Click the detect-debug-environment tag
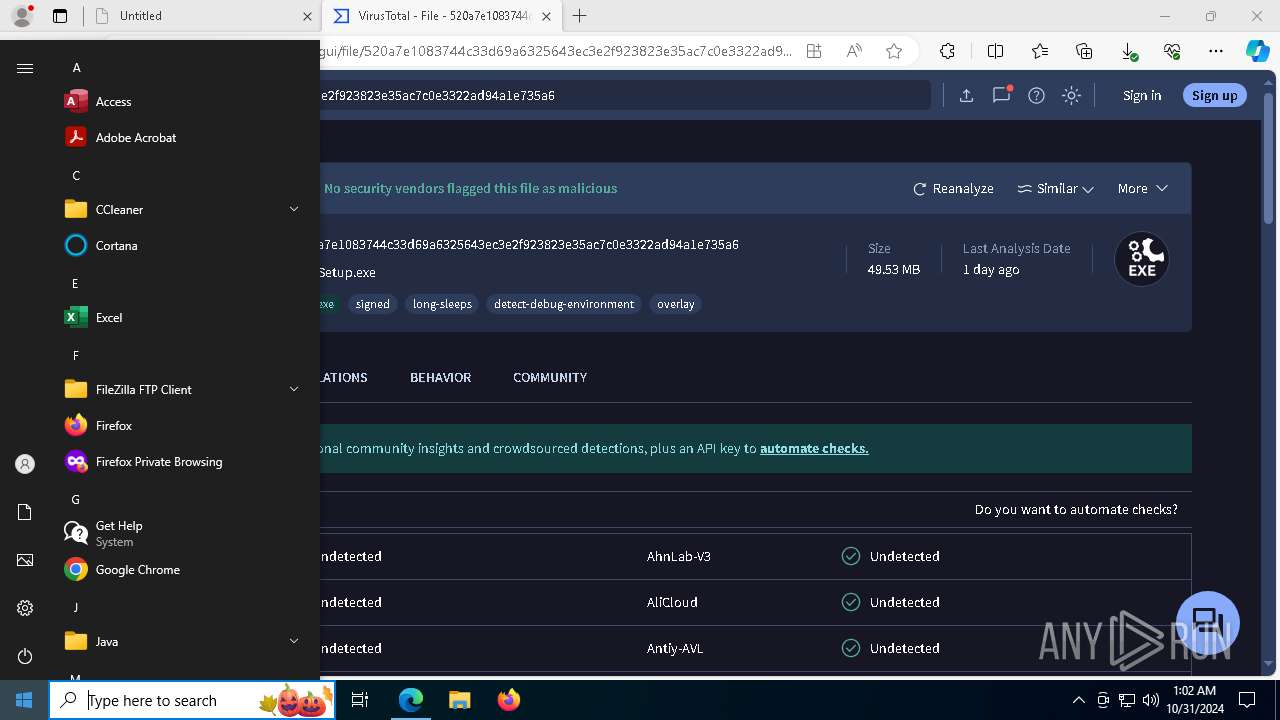1280x720 pixels. pyautogui.click(x=564, y=304)
